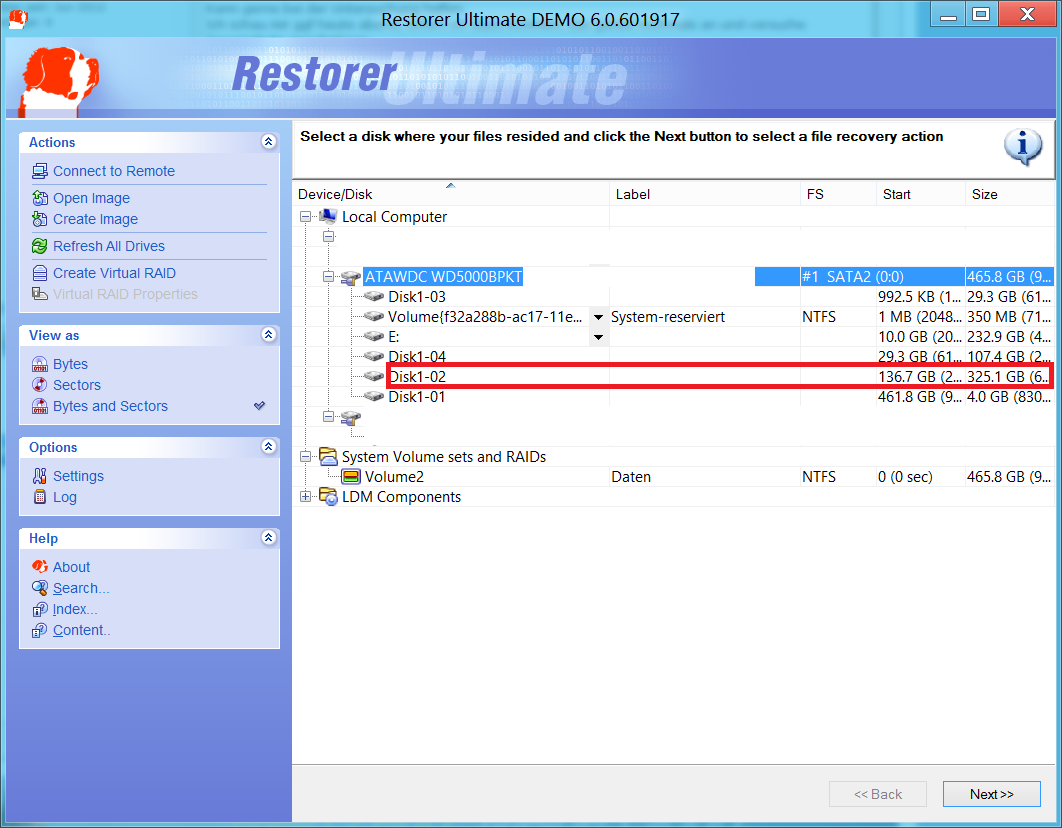
Task: Click the About dog icon
Action: (40, 567)
